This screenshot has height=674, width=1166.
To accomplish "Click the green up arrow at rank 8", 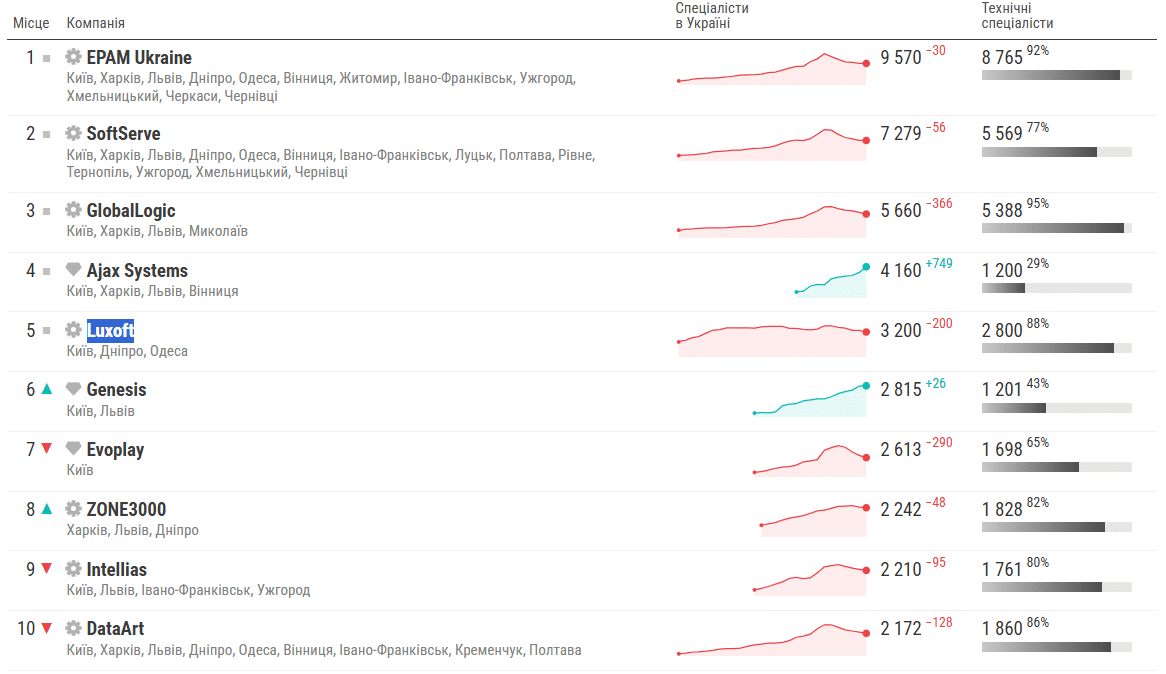I will pos(47,509).
